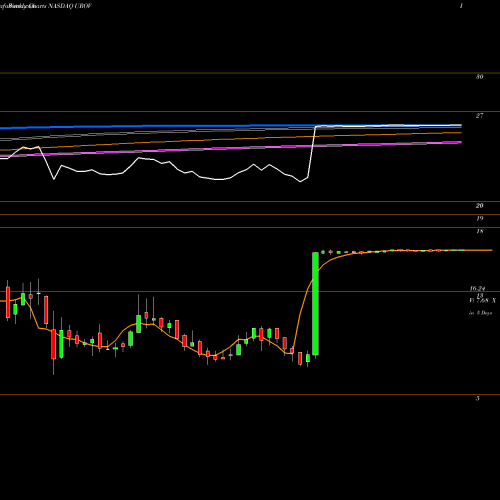Click the 16.24 current price label
Image resolution: width=500 pixels, height=500 pixels.
[x=477, y=288]
